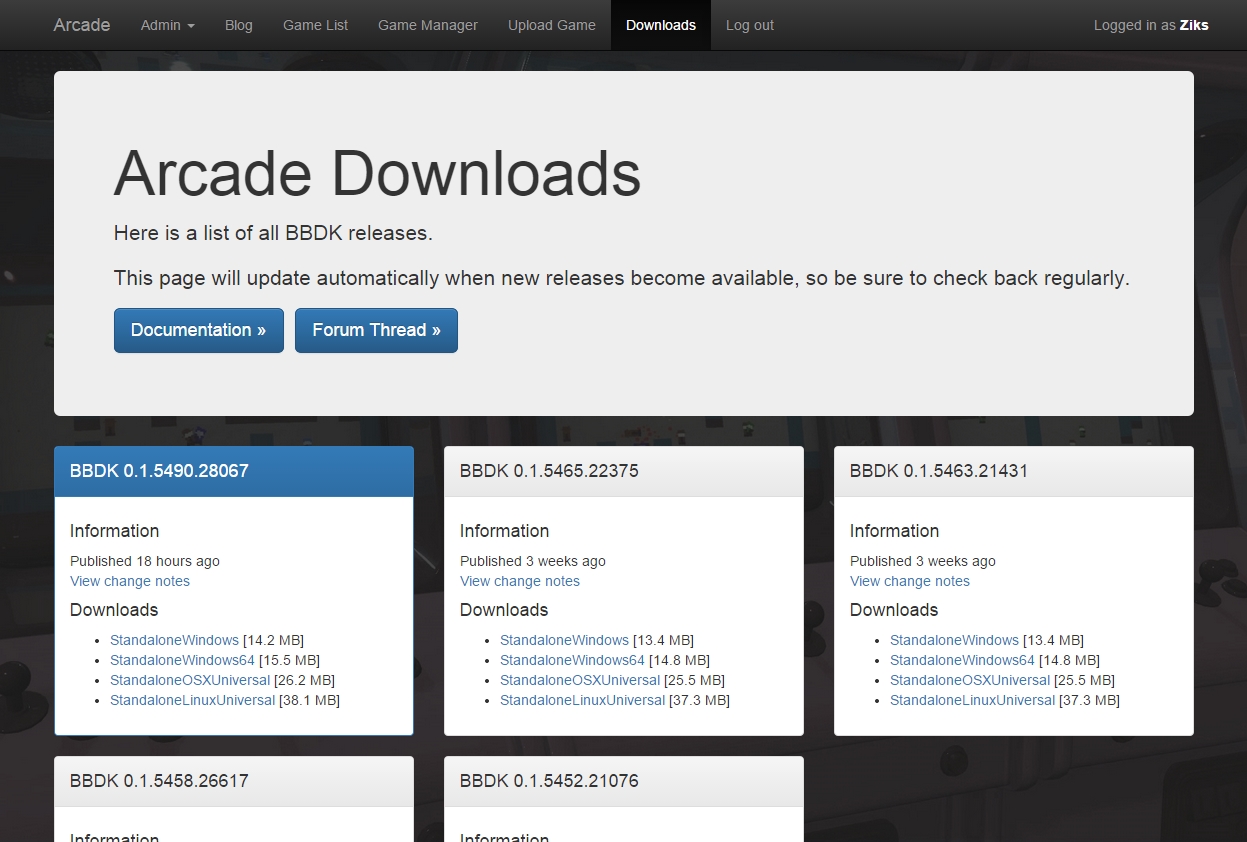Open the Game Manager page
The image size is (1247, 842).
point(428,25)
